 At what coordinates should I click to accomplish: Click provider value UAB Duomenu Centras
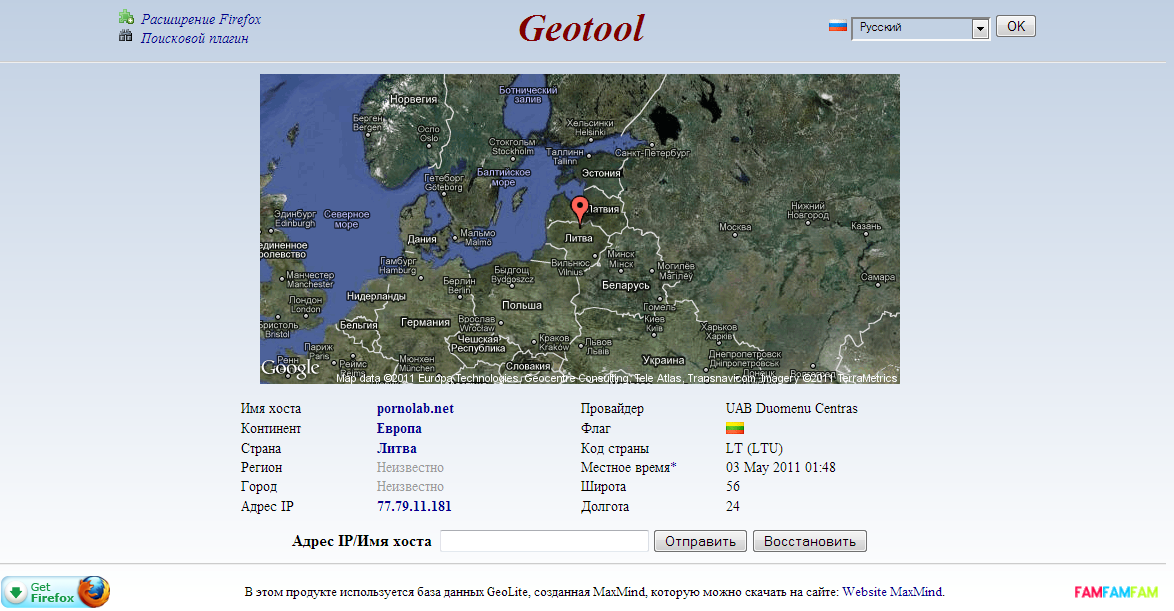coord(791,408)
